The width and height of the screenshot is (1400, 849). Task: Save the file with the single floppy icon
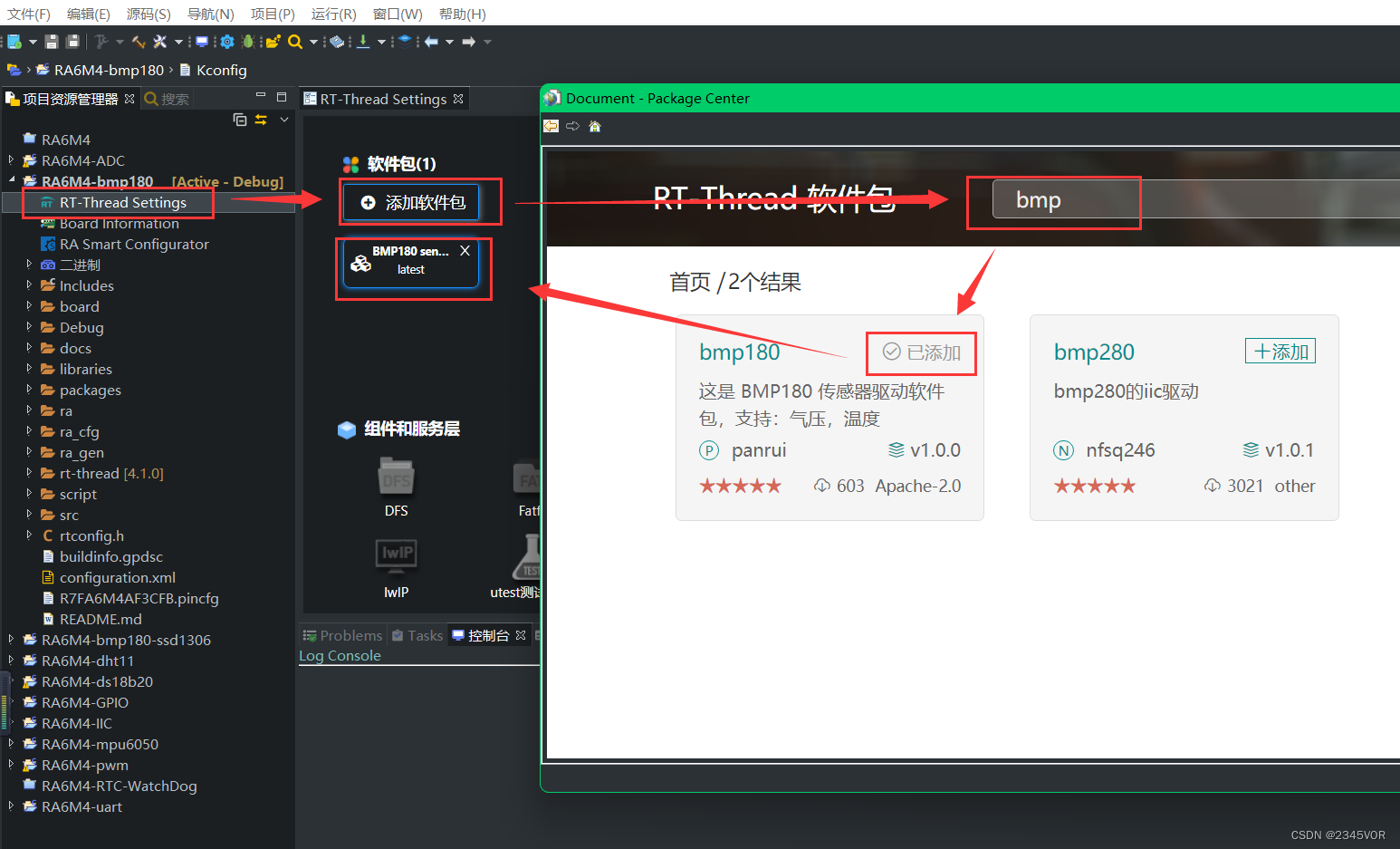coord(52,42)
